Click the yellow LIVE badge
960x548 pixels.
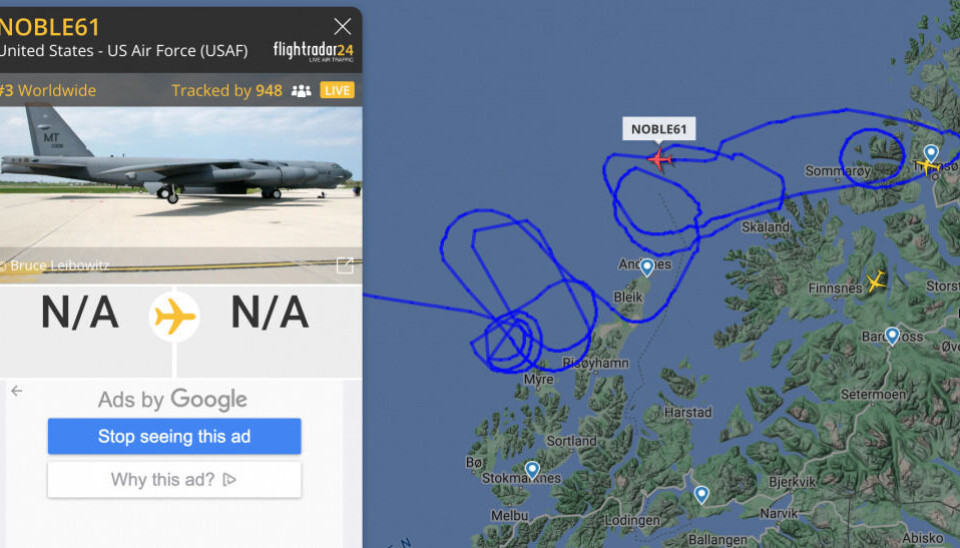[337, 91]
